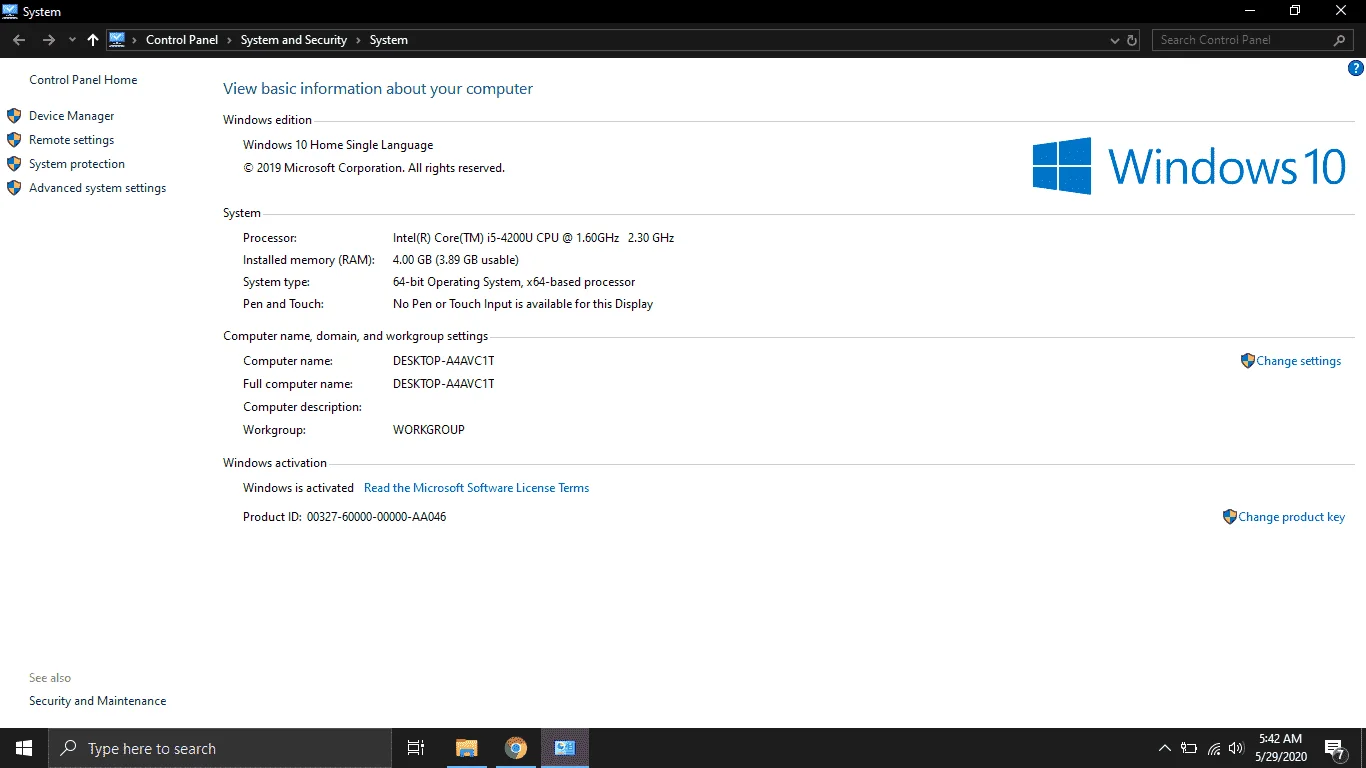Viewport: 1366px width, 768px height.
Task: Click the No Pen or Touch Input text
Action: (x=523, y=304)
